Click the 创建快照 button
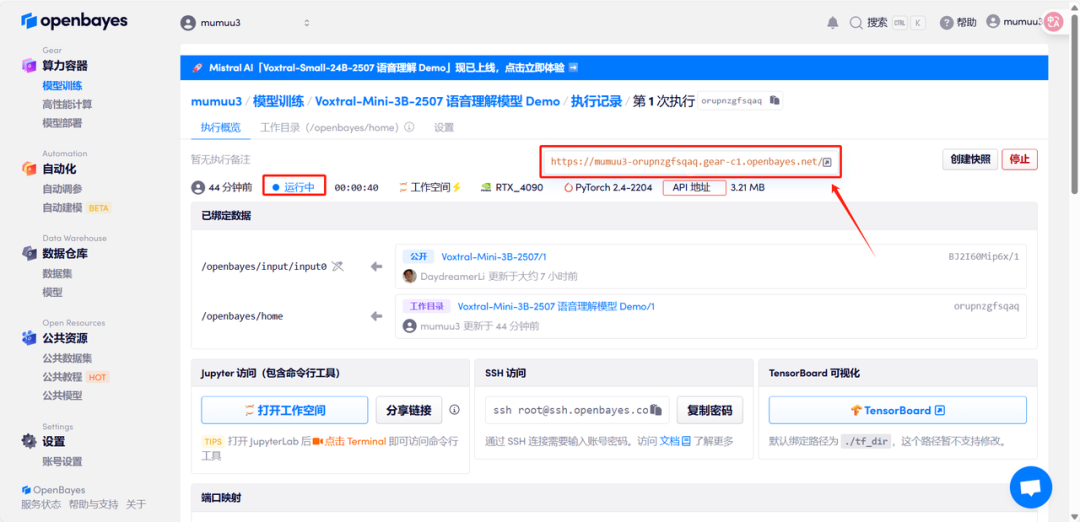Viewport: 1080px width, 522px height. pos(970,159)
